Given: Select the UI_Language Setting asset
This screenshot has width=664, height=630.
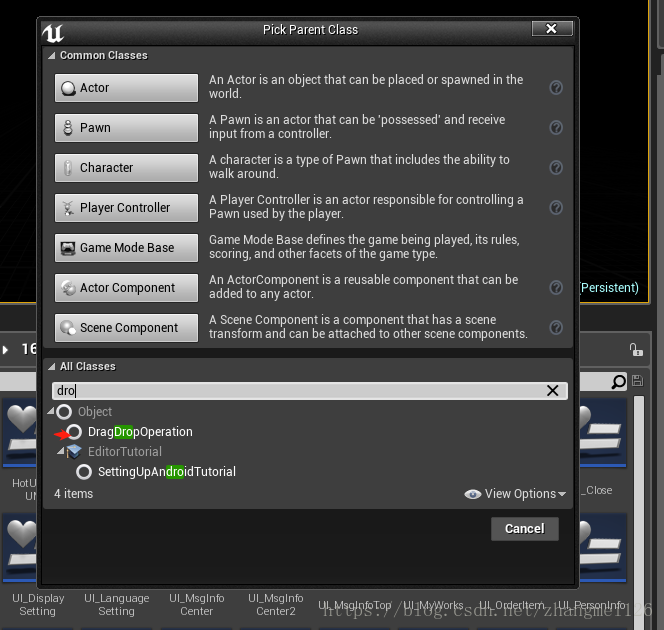Looking at the screenshot, I should click(116, 605).
